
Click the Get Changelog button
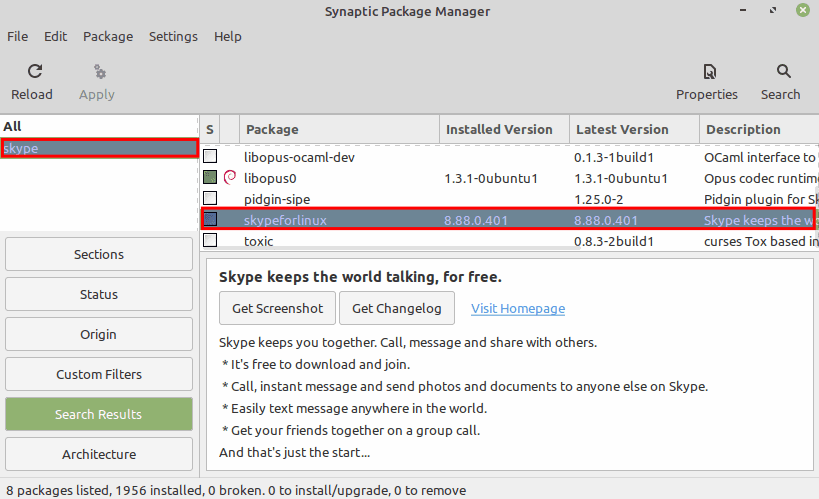(396, 308)
